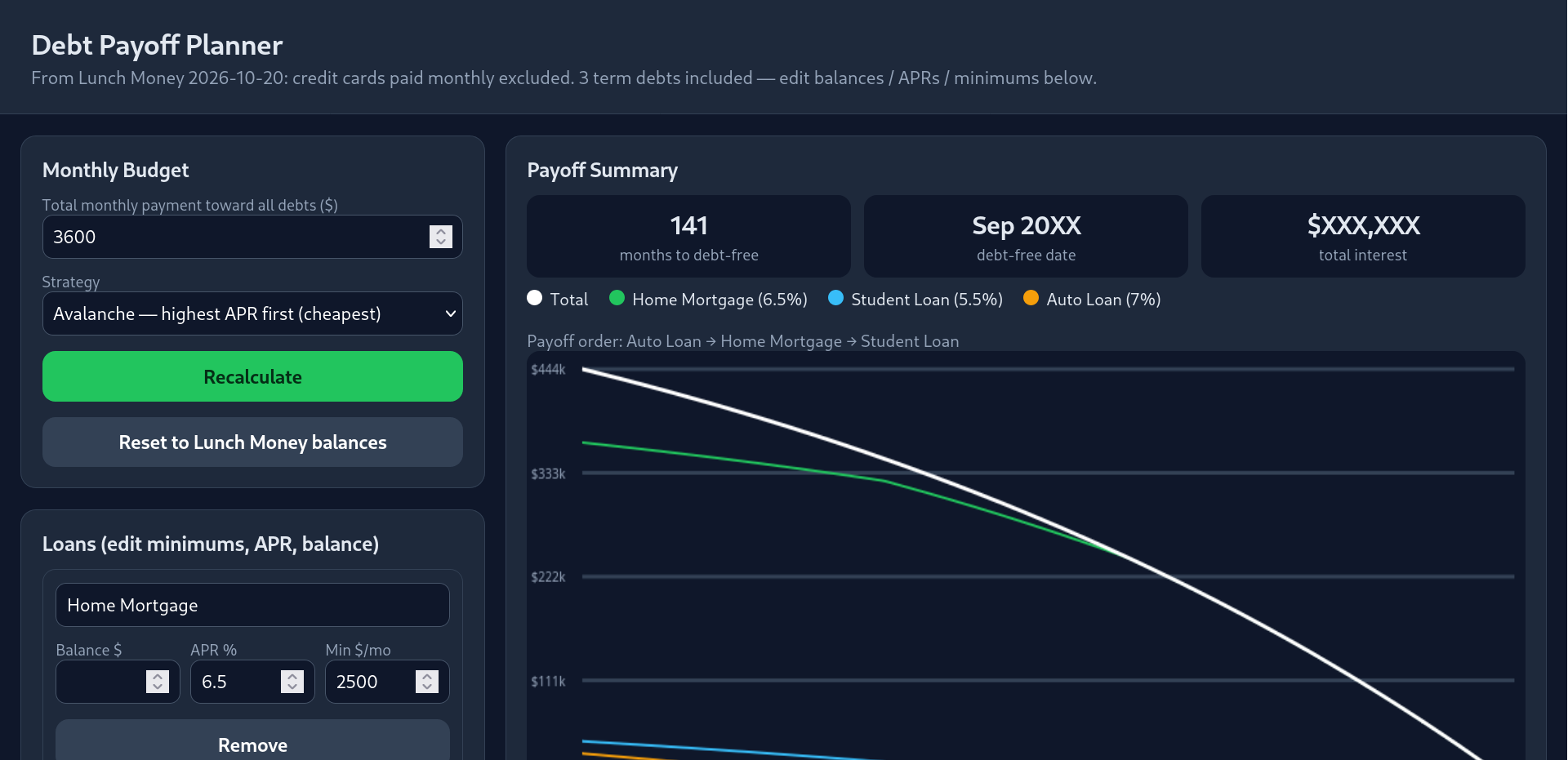
Task: Click the 'Total' legend label
Action: (569, 300)
